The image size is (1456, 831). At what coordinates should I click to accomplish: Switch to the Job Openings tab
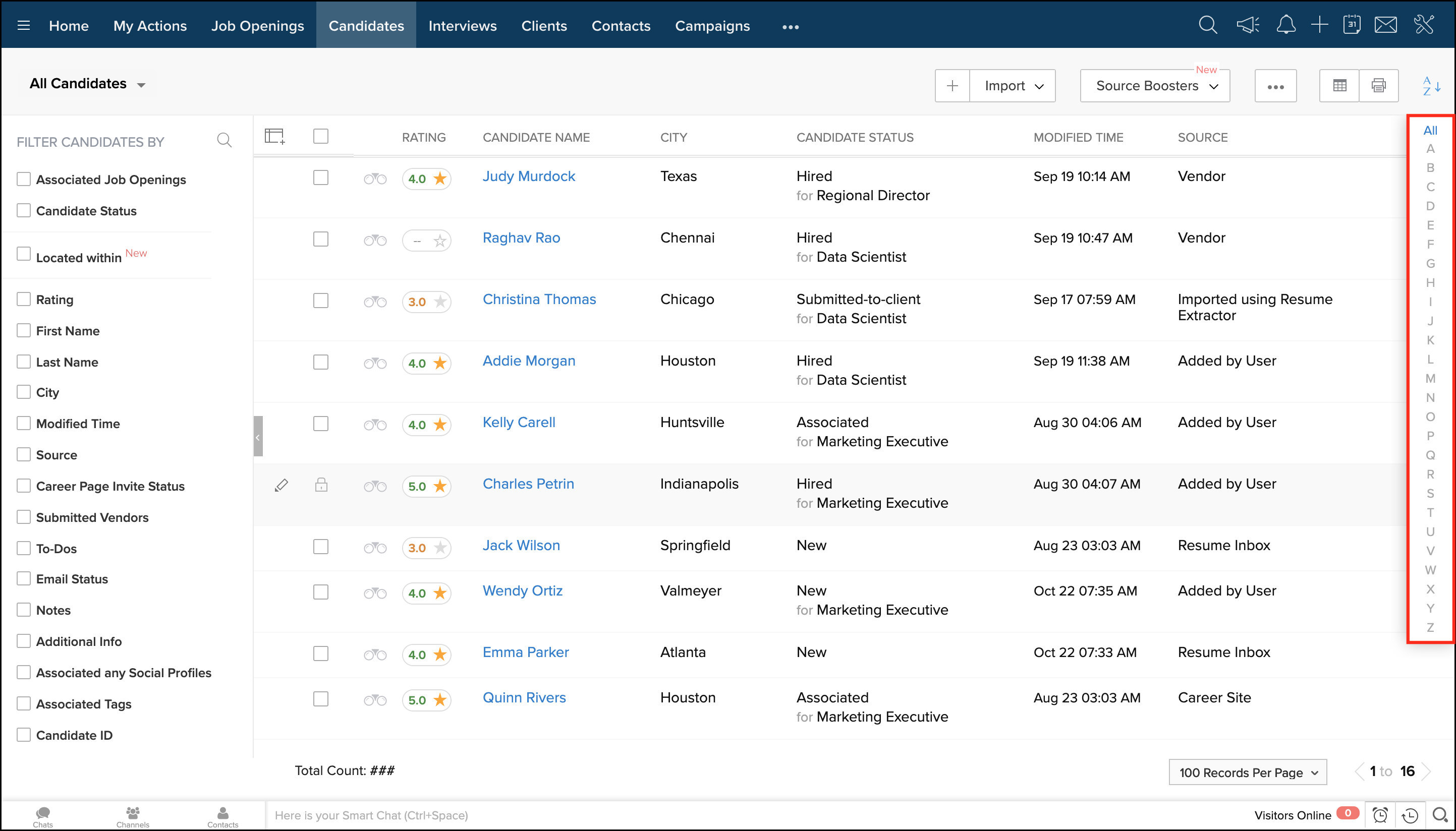point(257,26)
